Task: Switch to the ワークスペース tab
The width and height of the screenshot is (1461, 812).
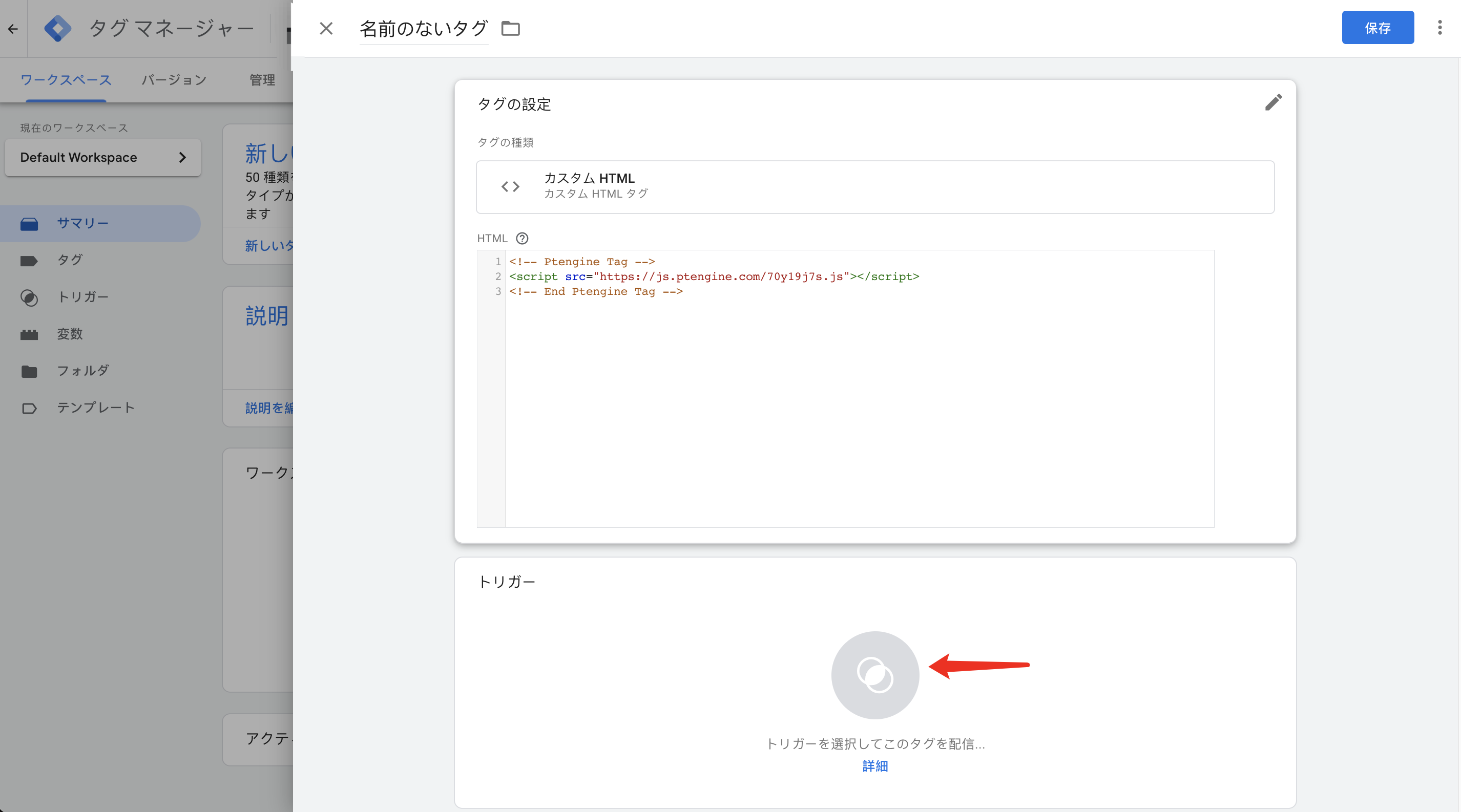Action: 66,80
